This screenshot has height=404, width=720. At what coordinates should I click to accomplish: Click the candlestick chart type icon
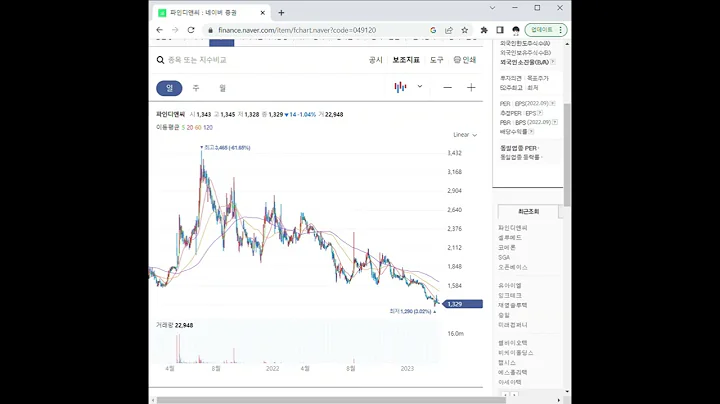coord(400,87)
